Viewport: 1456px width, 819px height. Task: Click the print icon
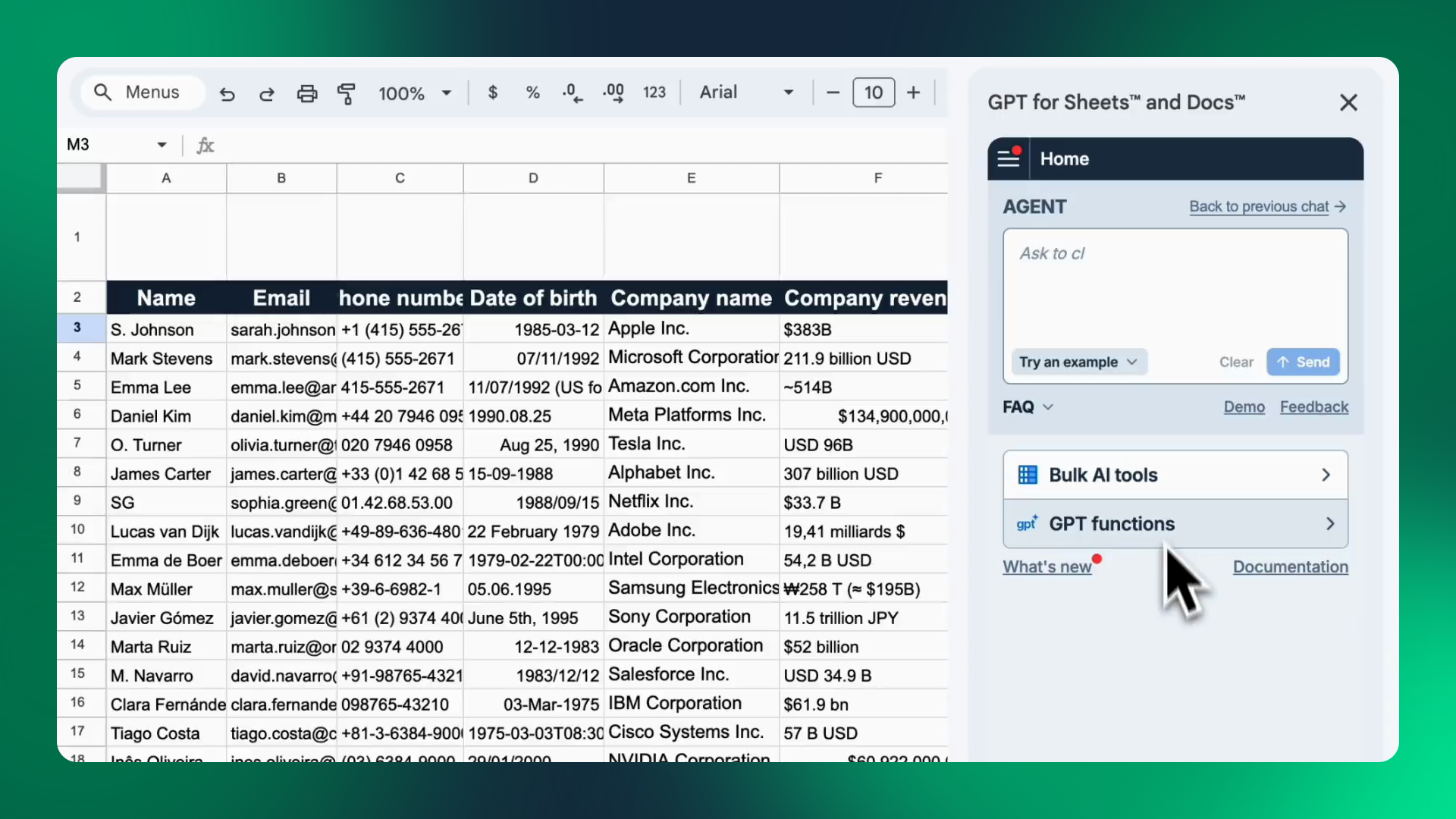click(307, 93)
